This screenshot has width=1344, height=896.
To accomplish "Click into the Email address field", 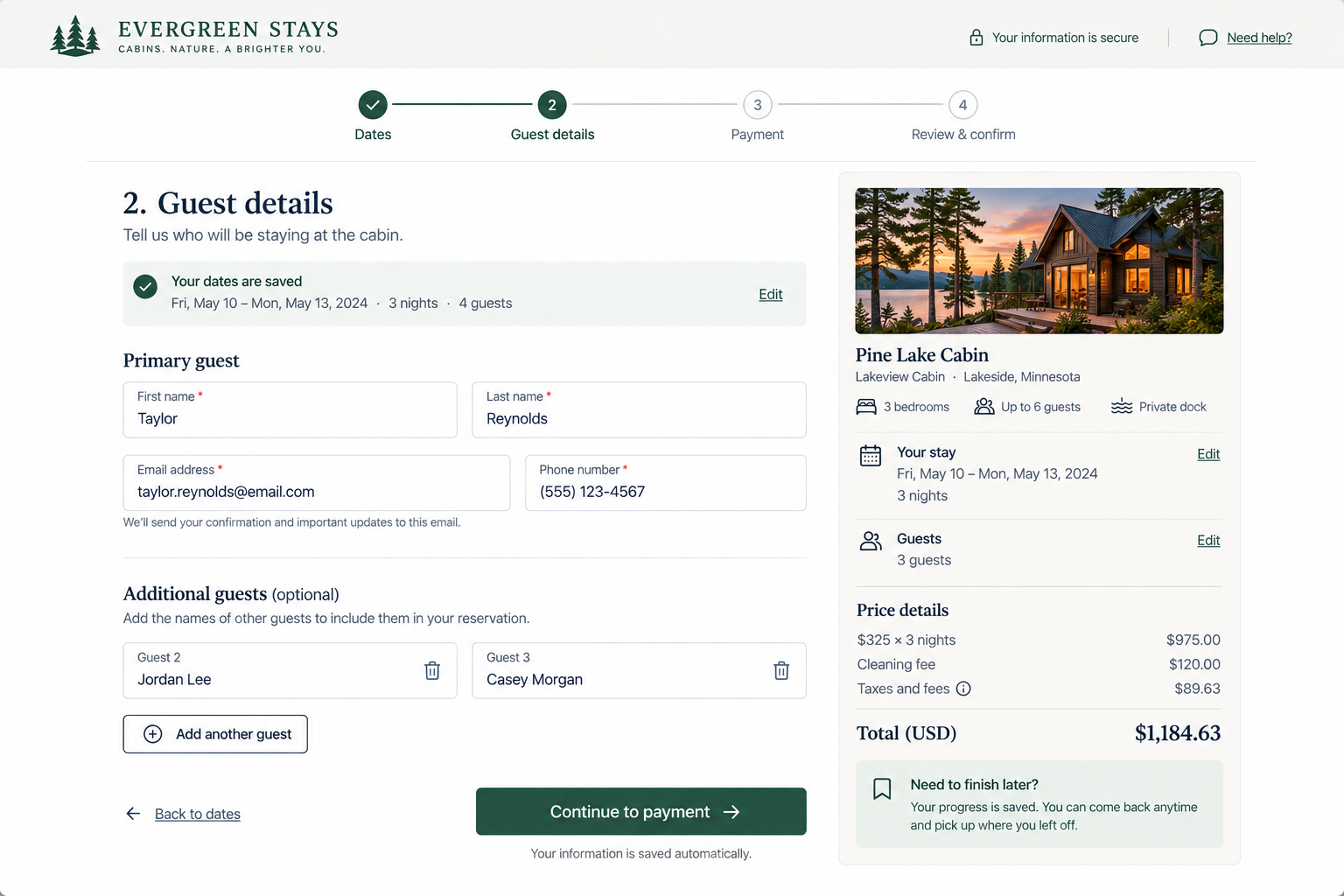I will (x=317, y=483).
